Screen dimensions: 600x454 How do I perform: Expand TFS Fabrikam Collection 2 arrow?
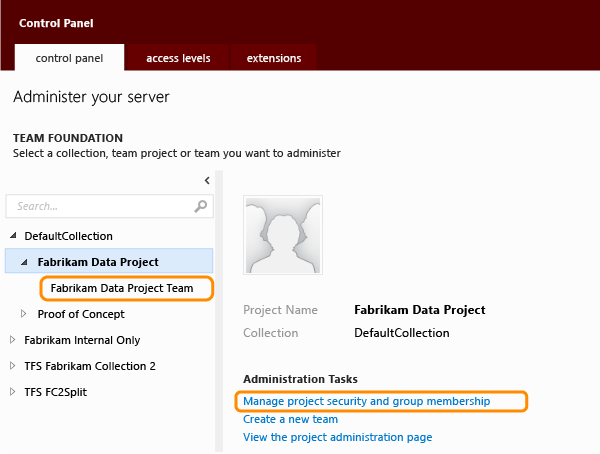[x=12, y=366]
